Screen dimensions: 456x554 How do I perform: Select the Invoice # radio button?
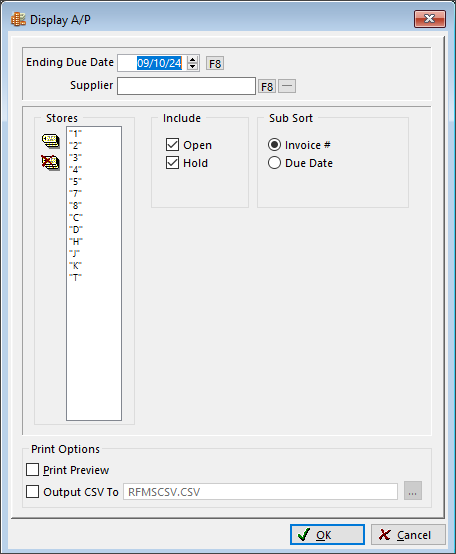[x=274, y=145]
